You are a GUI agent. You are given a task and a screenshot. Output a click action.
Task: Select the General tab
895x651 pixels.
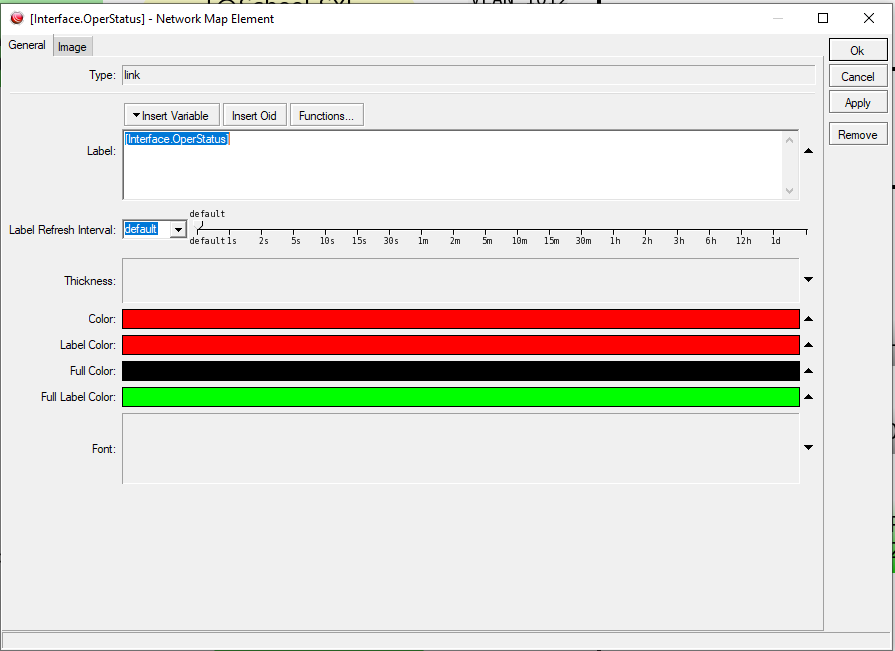(27, 45)
